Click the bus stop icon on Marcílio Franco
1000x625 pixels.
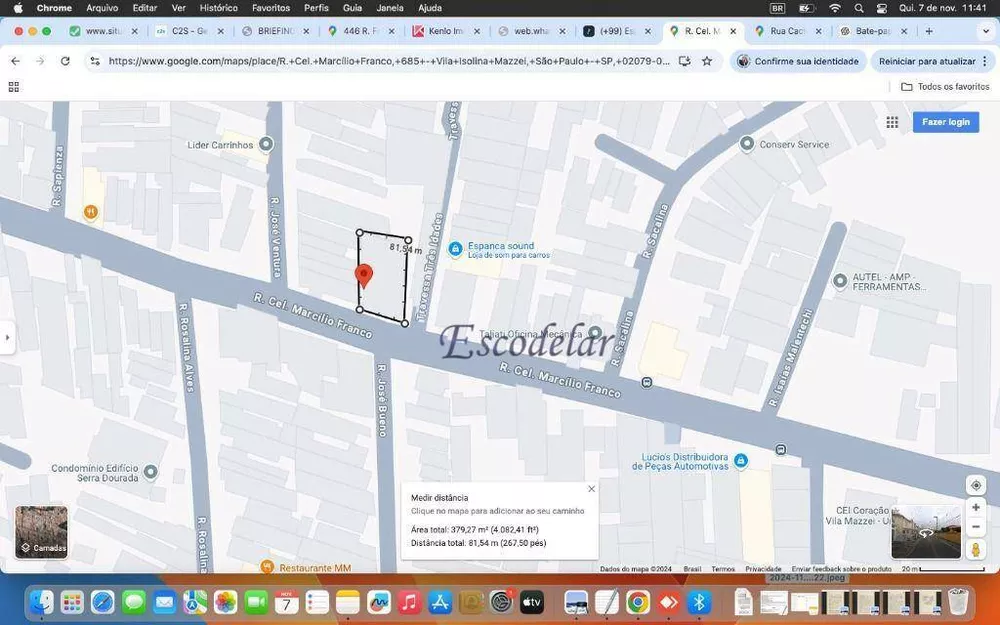click(647, 383)
